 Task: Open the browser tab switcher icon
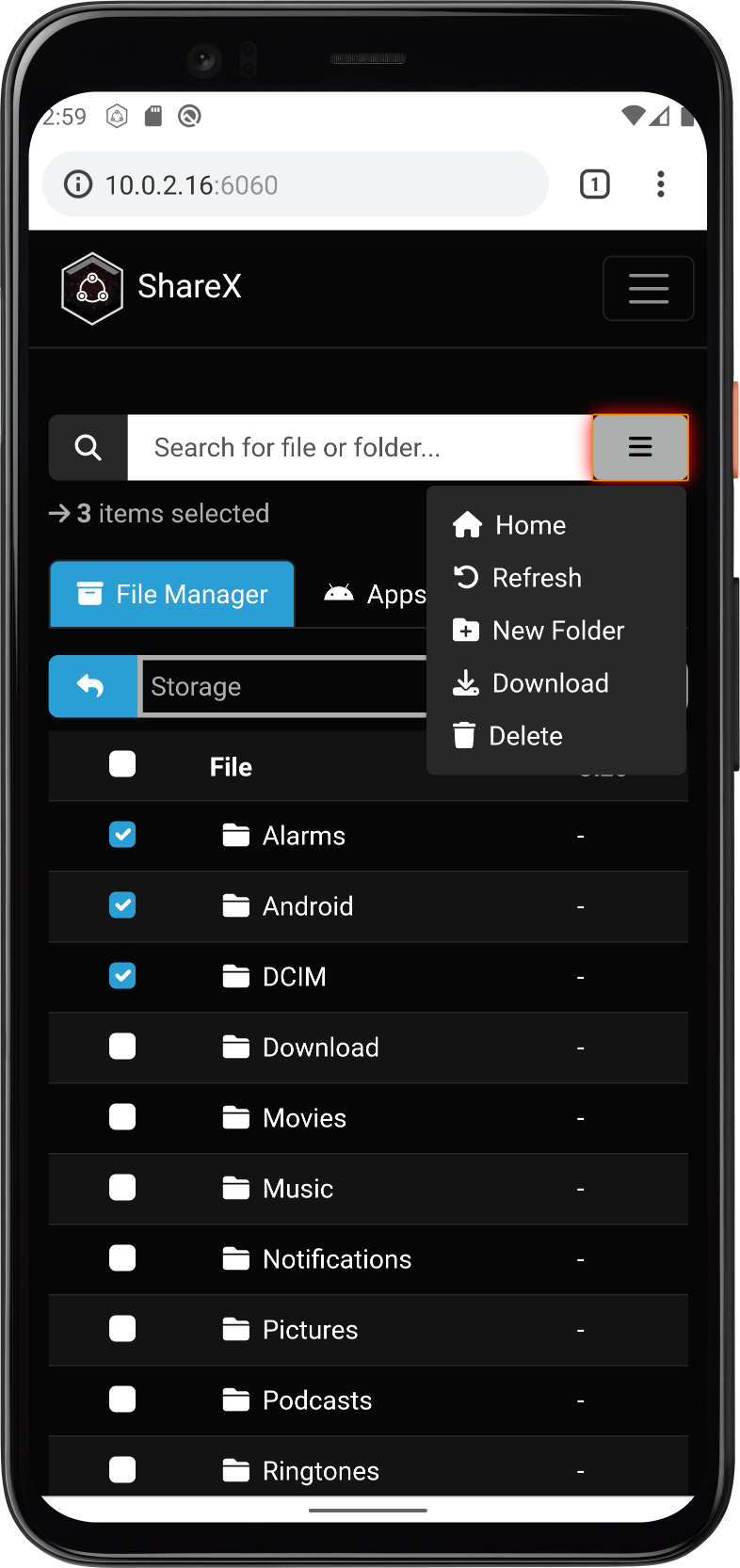(594, 184)
